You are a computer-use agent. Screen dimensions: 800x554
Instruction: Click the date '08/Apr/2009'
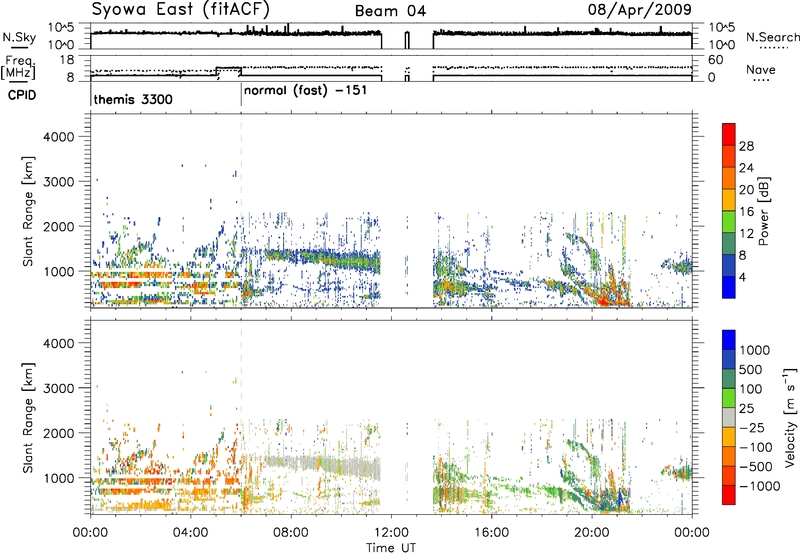coord(640,9)
